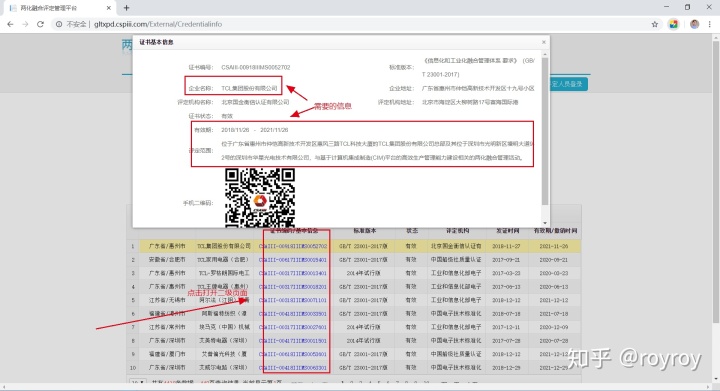
Task: Click 北京国金衡信认证有限公司 value in dialog
Action: (x=255, y=102)
